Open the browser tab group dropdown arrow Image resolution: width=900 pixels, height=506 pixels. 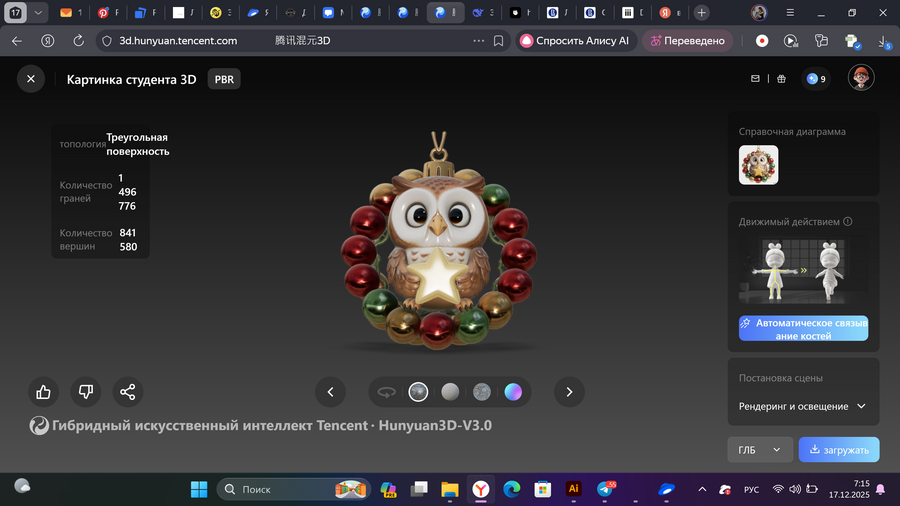38,13
